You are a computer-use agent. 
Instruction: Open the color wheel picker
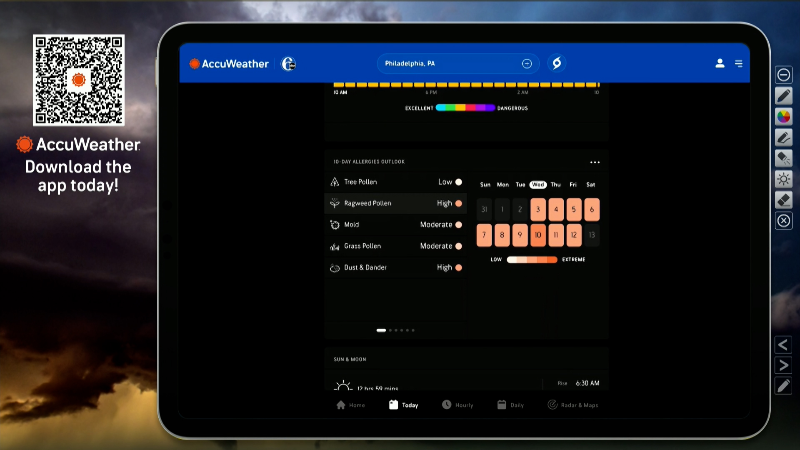[x=784, y=117]
